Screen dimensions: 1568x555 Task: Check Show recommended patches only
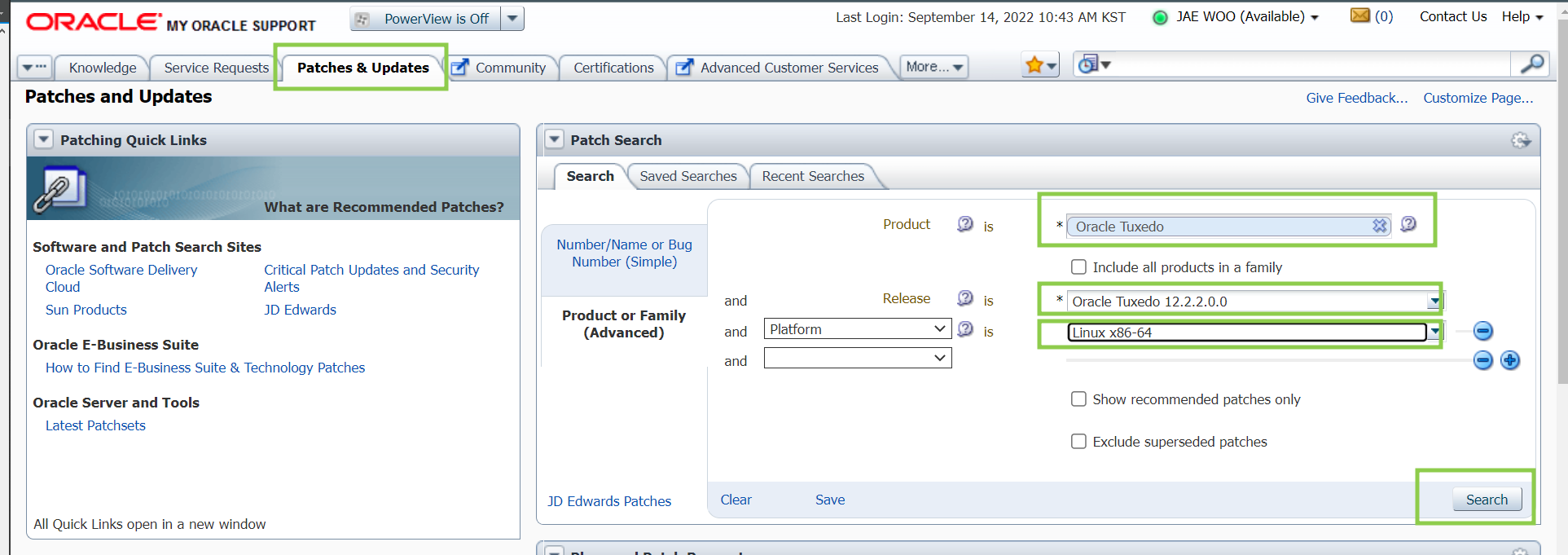coord(1078,399)
